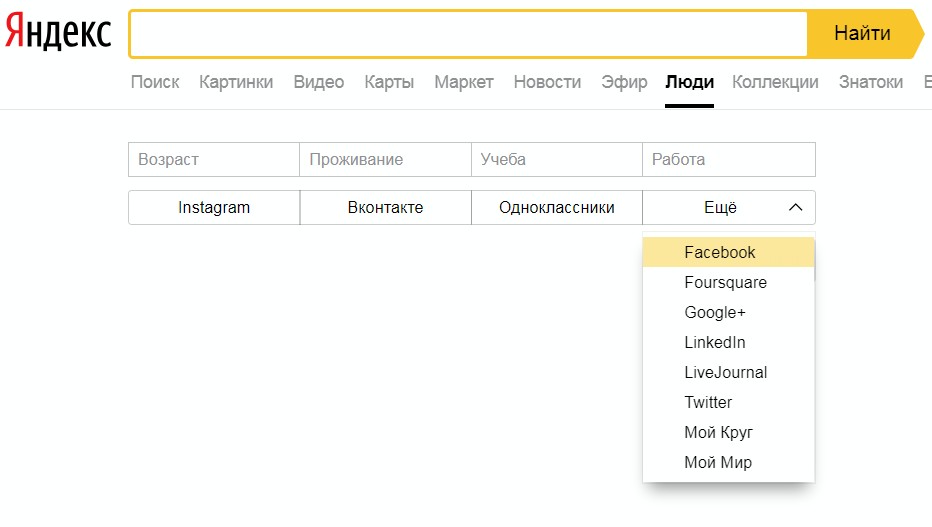Switch to the Эфир tab

click(624, 82)
